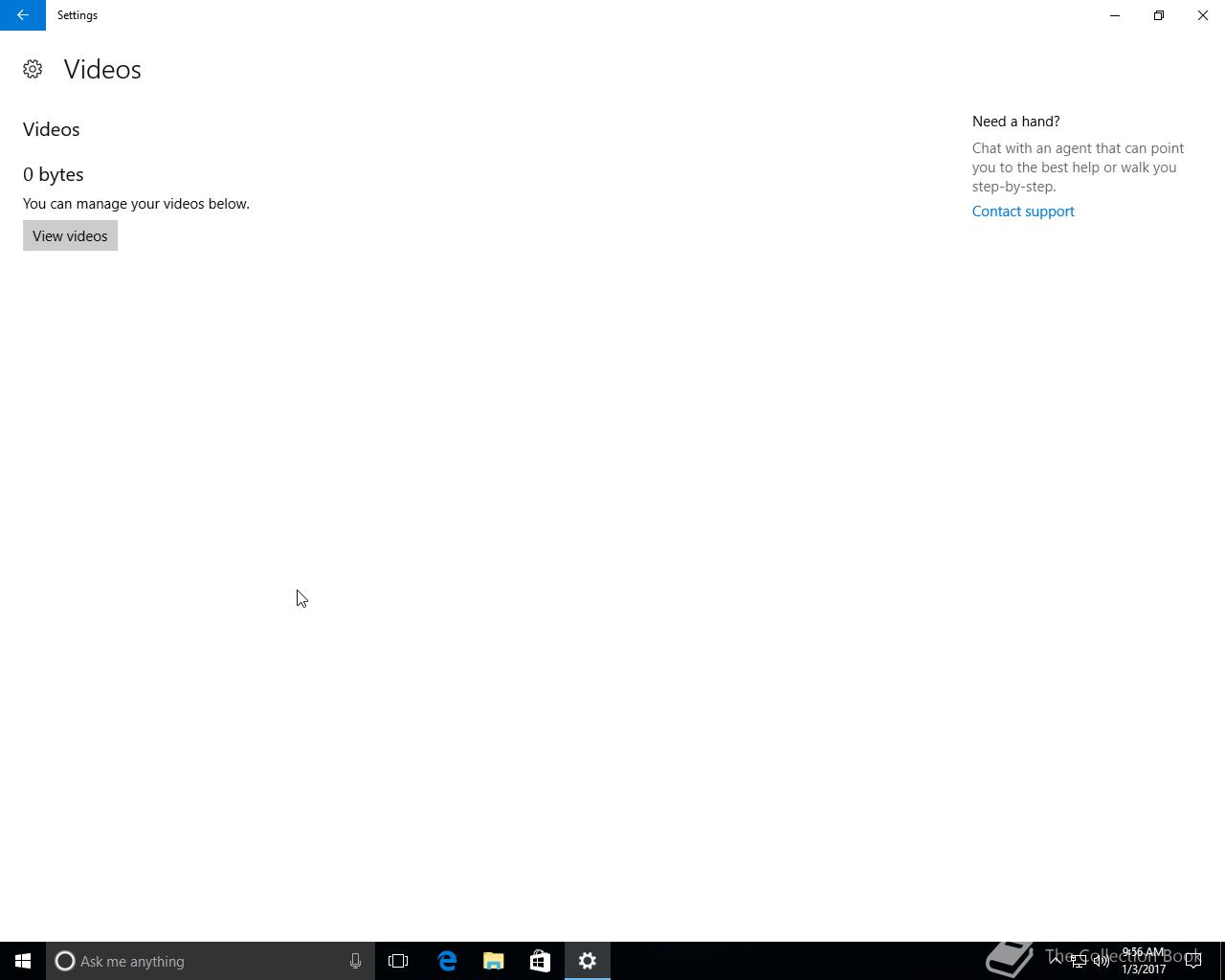Open the network status tray icon
This screenshot has width=1225, height=980.
tap(1079, 961)
